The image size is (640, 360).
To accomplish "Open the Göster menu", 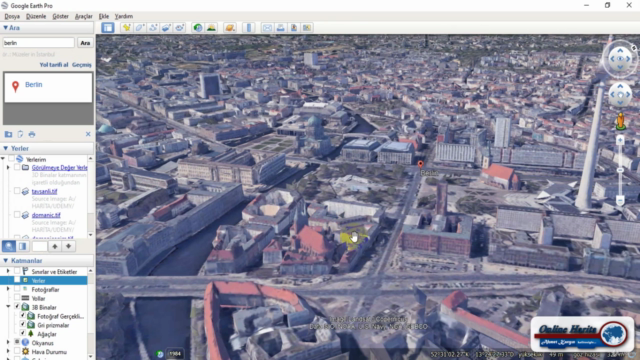I will [60, 16].
